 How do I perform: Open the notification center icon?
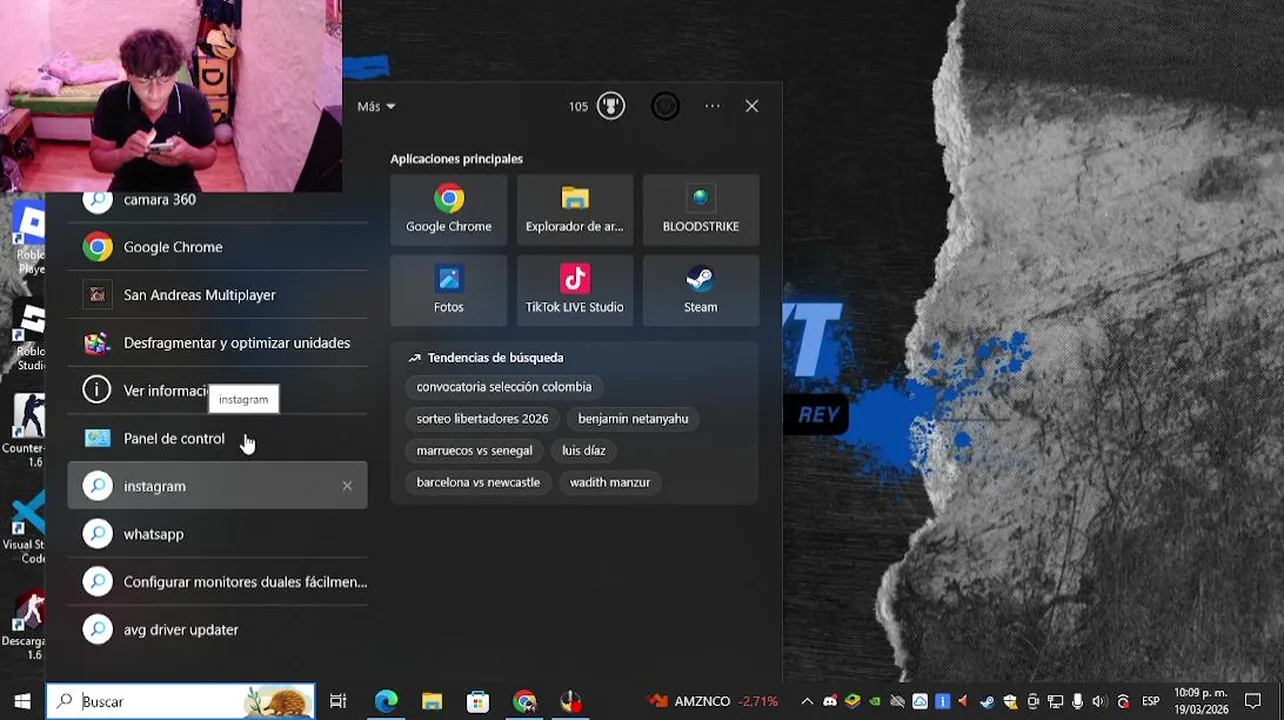coord(1253,701)
